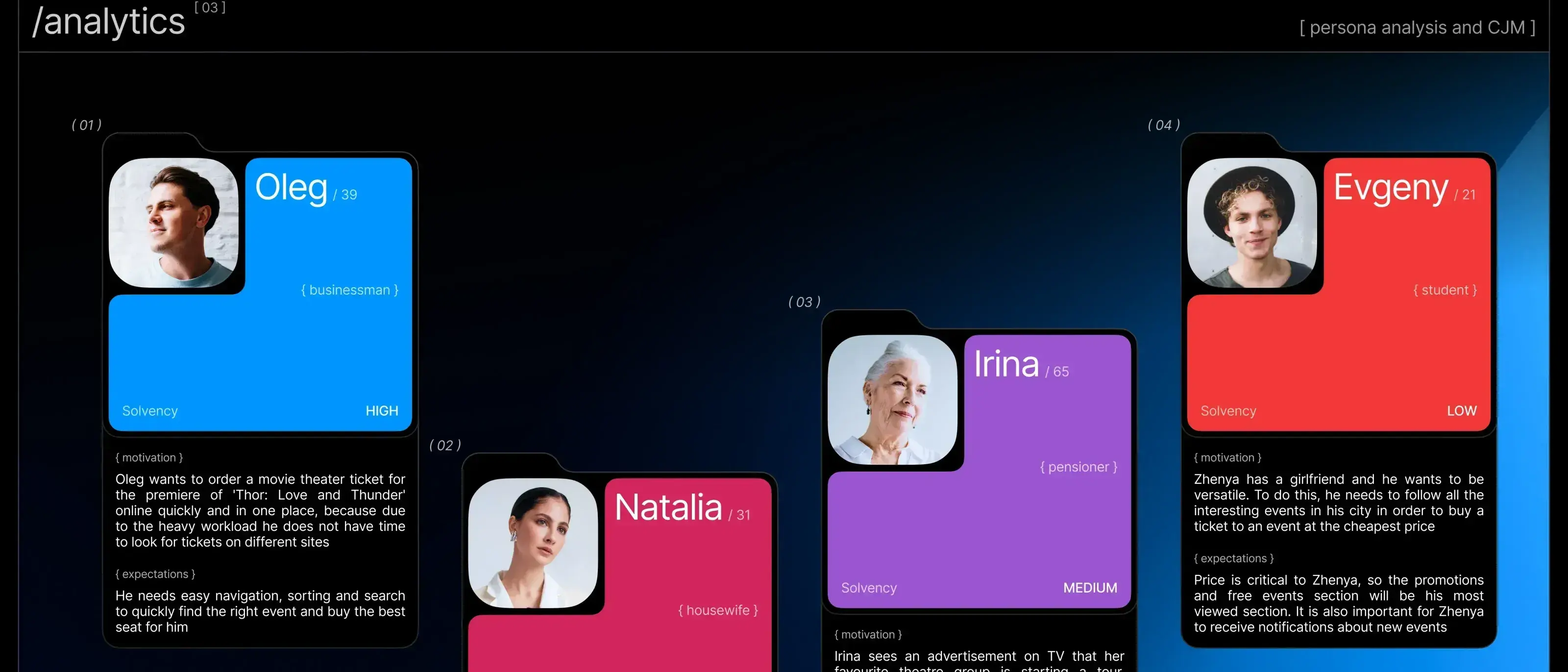
Task: Click the name 'Natalia' on pink card
Action: coord(668,507)
